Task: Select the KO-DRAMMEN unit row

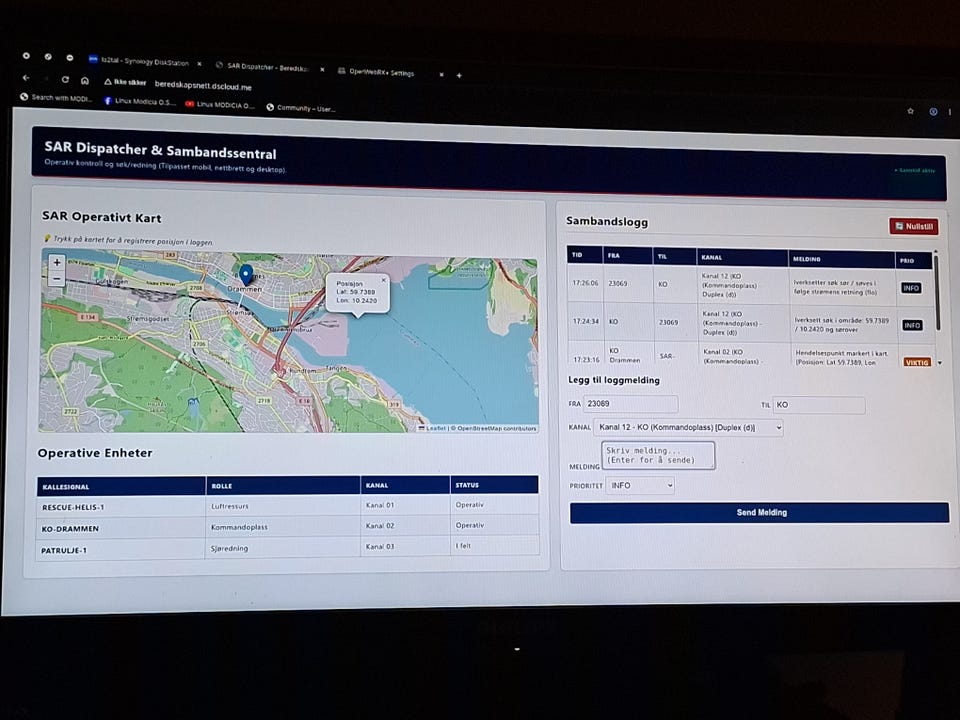Action: coord(288,527)
